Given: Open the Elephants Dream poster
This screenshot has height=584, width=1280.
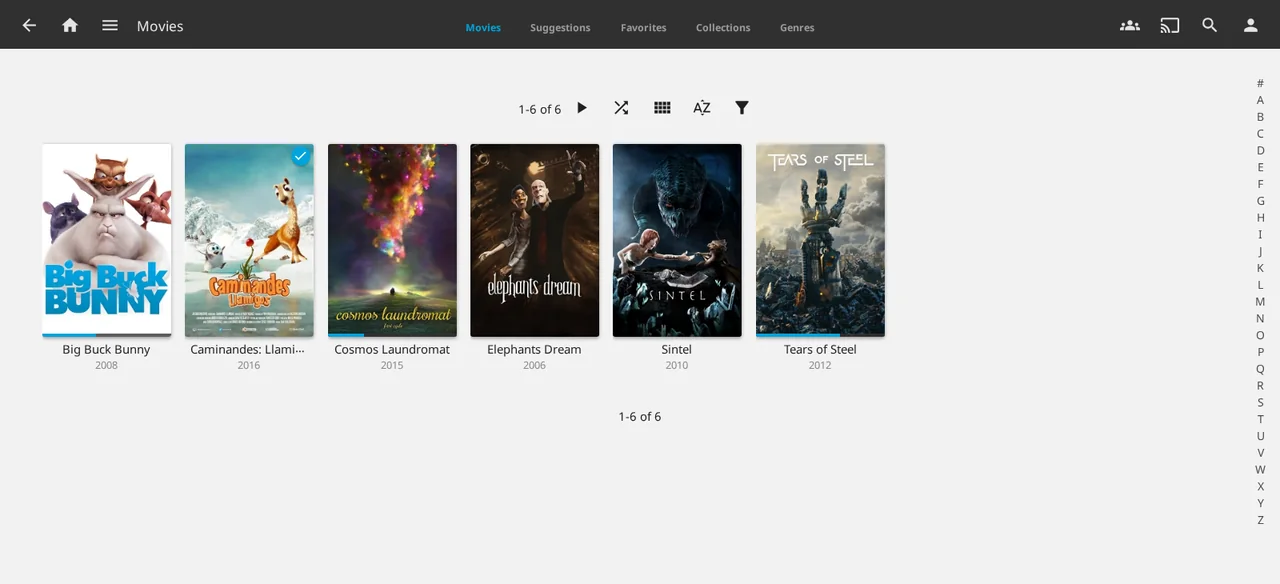Looking at the screenshot, I should (x=535, y=240).
